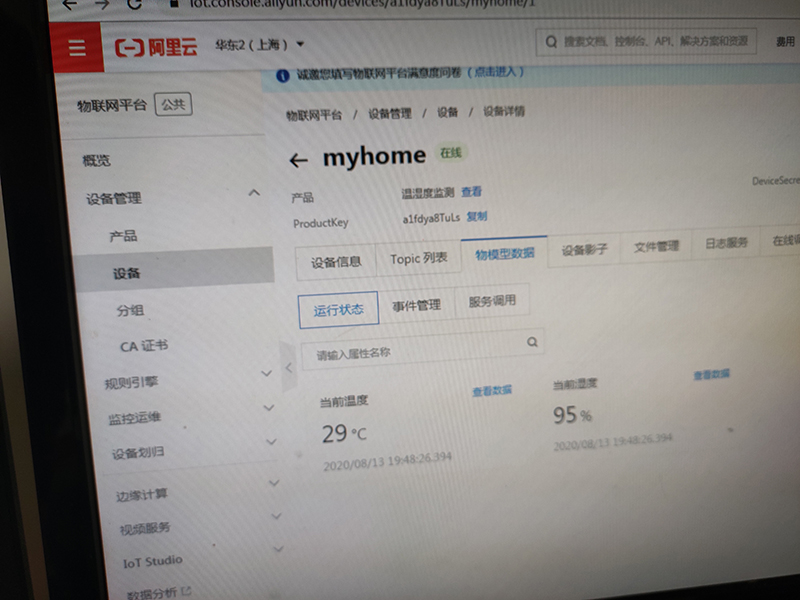The width and height of the screenshot is (800, 600).
Task: Select the 服务调用 sub-tab
Action: 492,301
